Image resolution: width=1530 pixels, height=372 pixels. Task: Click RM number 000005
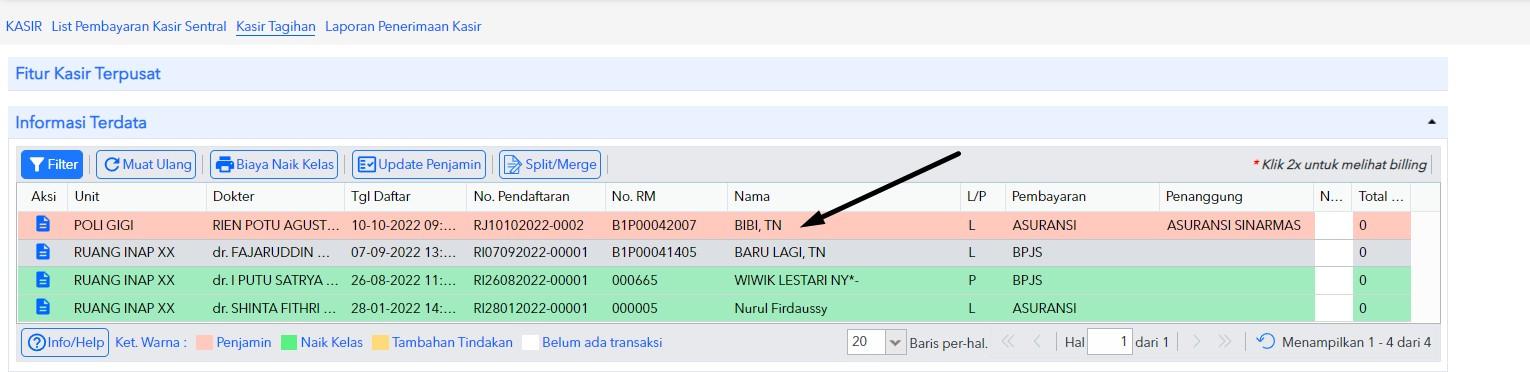pos(633,308)
